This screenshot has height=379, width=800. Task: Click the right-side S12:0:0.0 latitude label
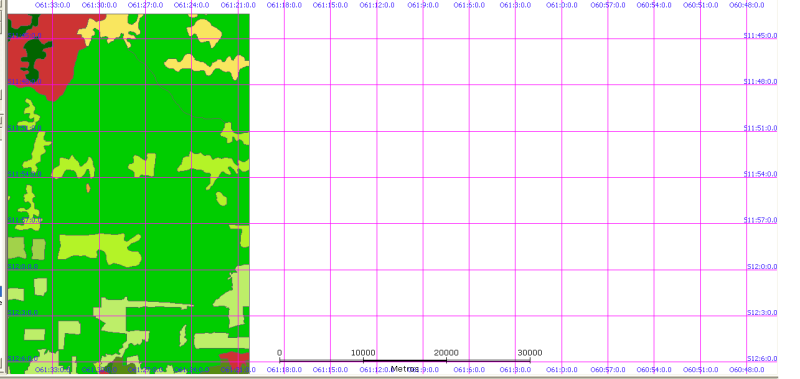(x=762, y=267)
